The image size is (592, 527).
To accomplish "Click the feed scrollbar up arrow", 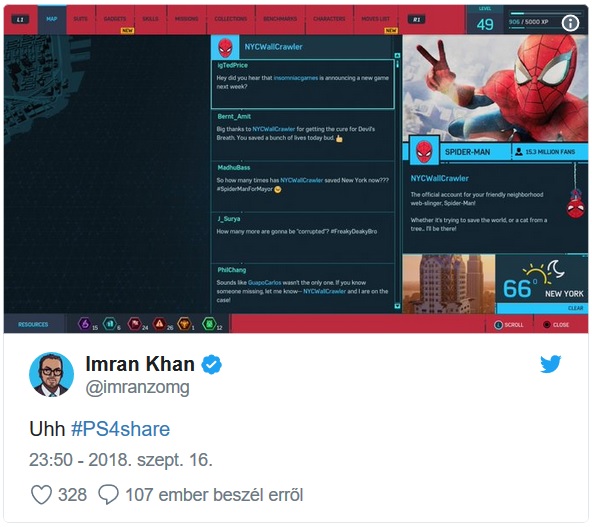I will [397, 55].
